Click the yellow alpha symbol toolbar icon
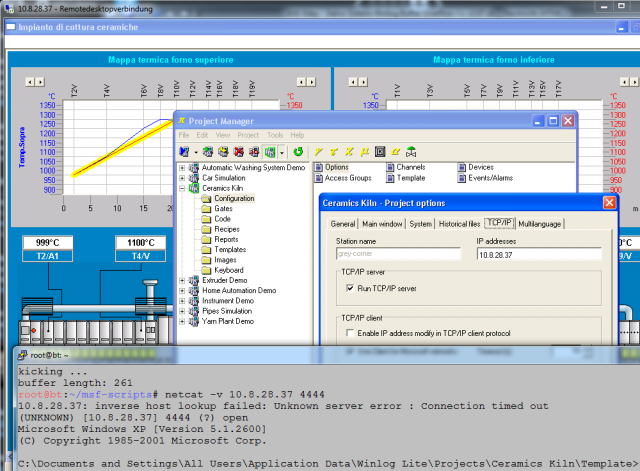 pos(395,152)
